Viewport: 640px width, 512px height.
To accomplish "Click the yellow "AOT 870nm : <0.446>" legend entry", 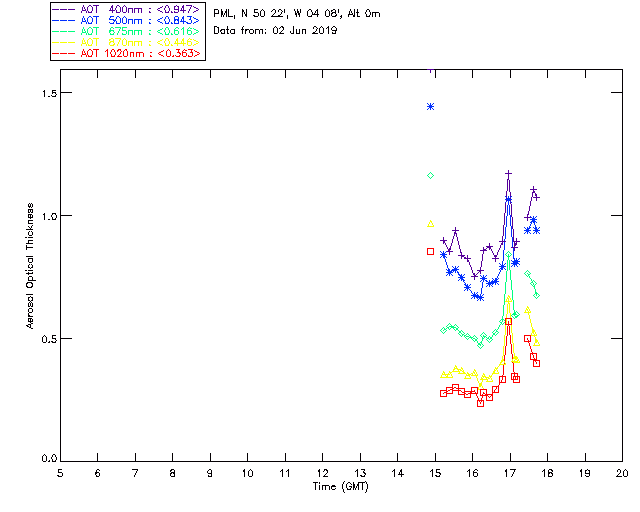I will click(126, 42).
